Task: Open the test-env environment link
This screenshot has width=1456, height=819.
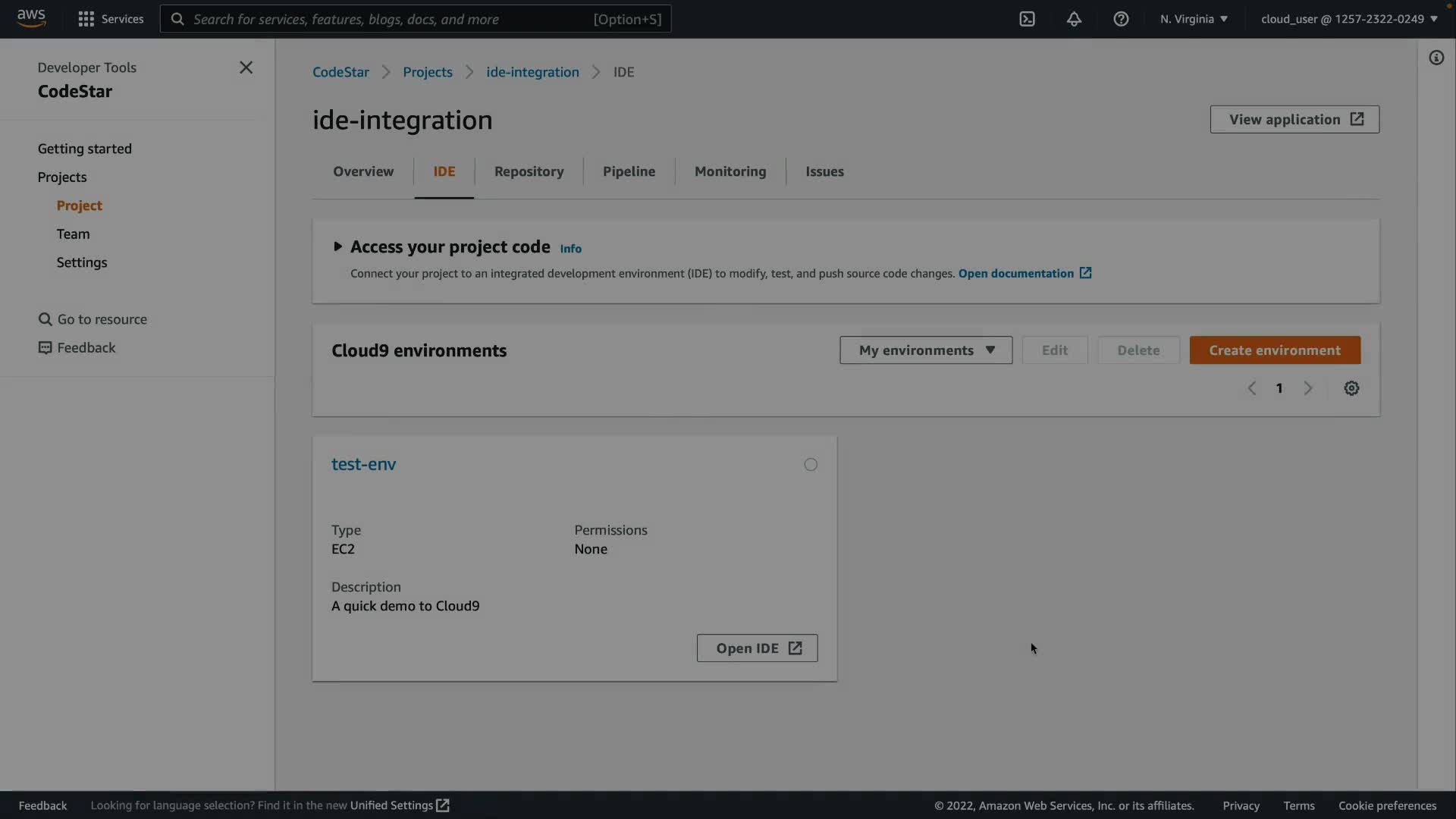Action: pos(363,464)
